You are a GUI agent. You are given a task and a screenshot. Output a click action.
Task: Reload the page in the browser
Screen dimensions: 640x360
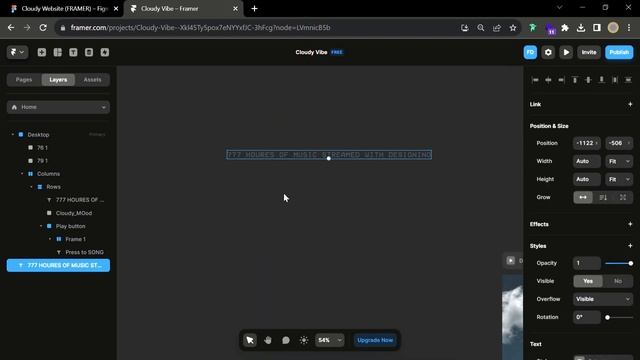tap(43, 28)
